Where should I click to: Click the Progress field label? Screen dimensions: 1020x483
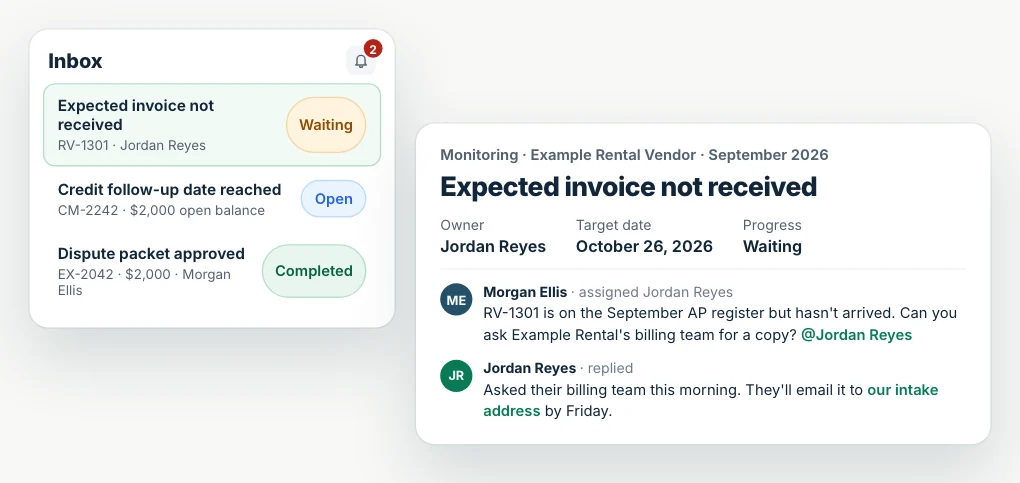point(772,225)
